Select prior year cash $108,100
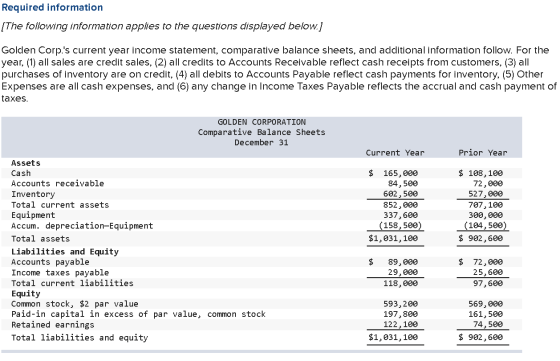Image resolution: width=560 pixels, height=361 pixels. 481,173
